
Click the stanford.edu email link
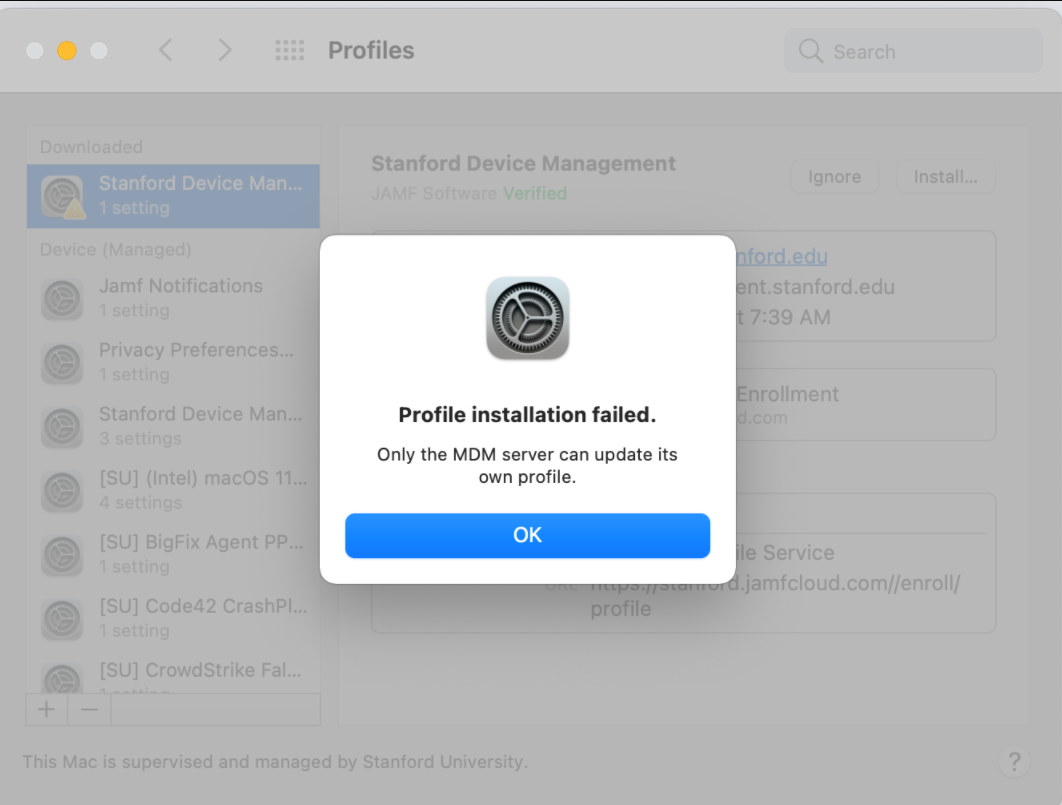click(x=781, y=257)
